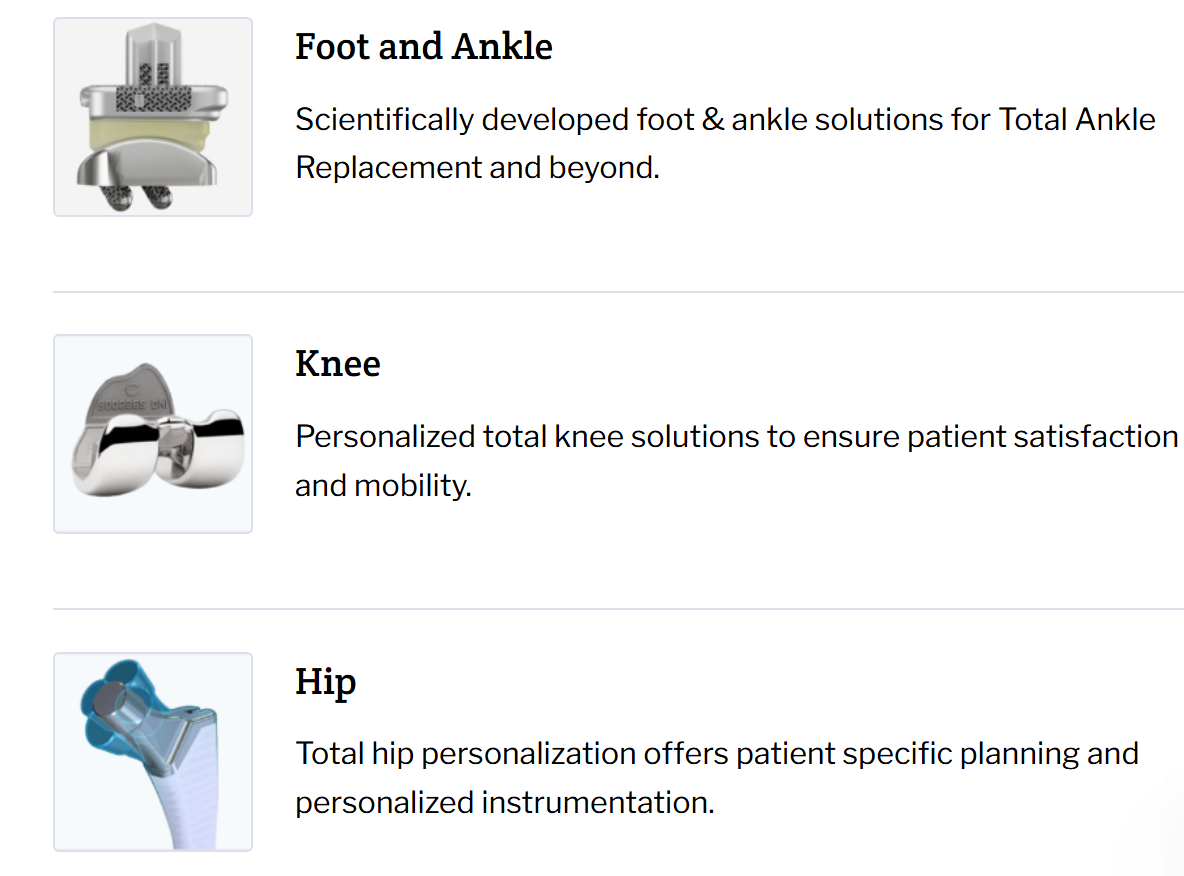Viewport: 1184px width, 876px height.
Task: Open the "Foot and Ankle" heading
Action: (x=423, y=47)
